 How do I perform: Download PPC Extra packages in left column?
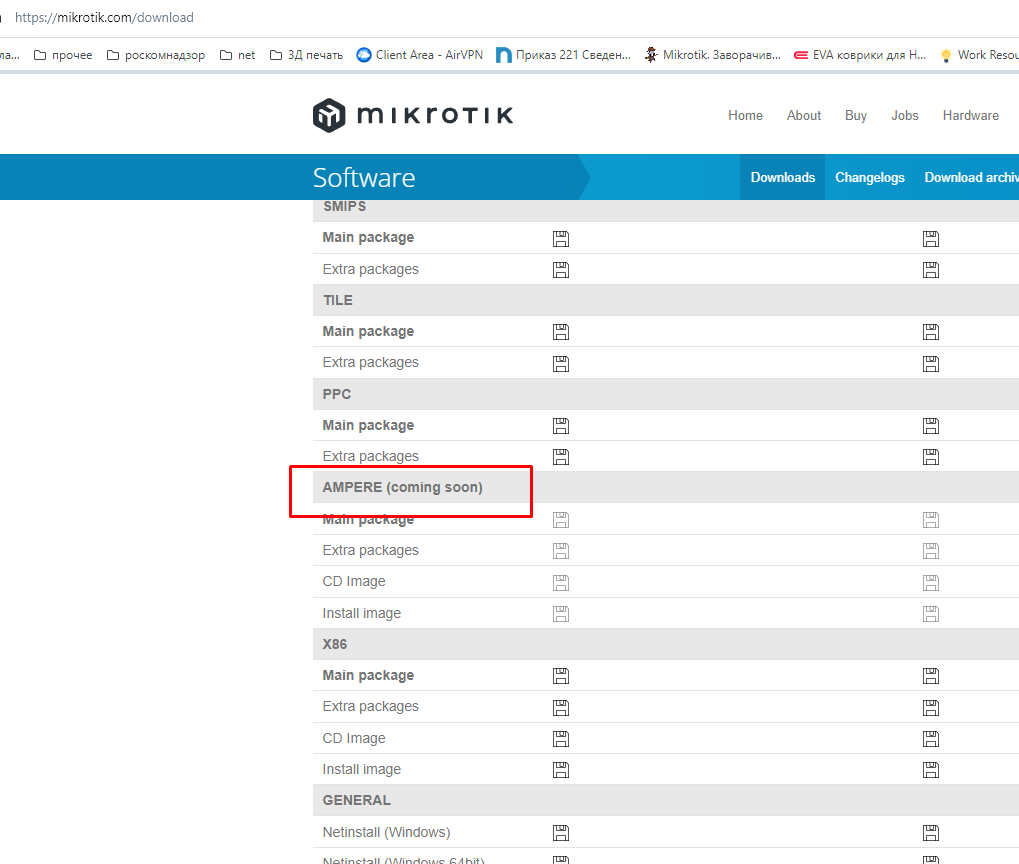click(561, 457)
